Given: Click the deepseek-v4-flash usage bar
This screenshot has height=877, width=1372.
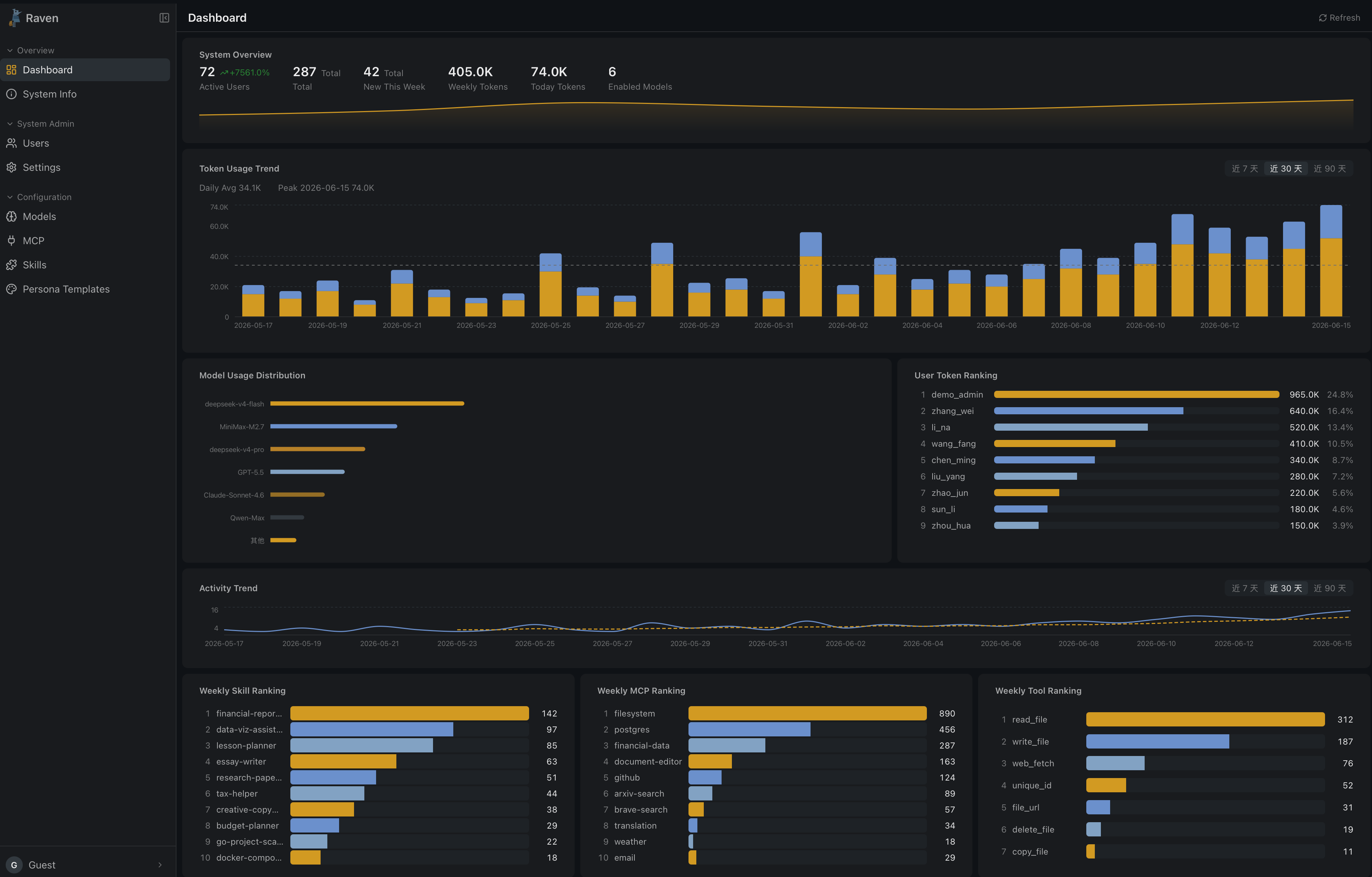Looking at the screenshot, I should 367,404.
